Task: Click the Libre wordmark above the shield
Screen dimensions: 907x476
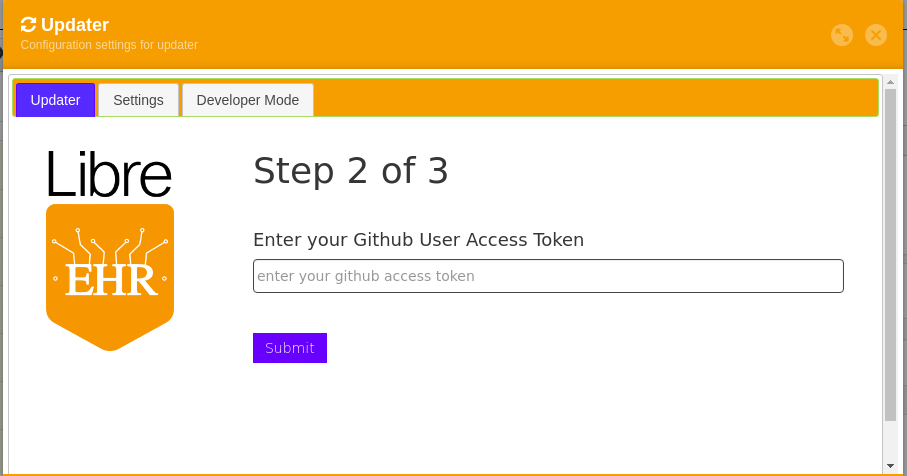Action: (109, 174)
